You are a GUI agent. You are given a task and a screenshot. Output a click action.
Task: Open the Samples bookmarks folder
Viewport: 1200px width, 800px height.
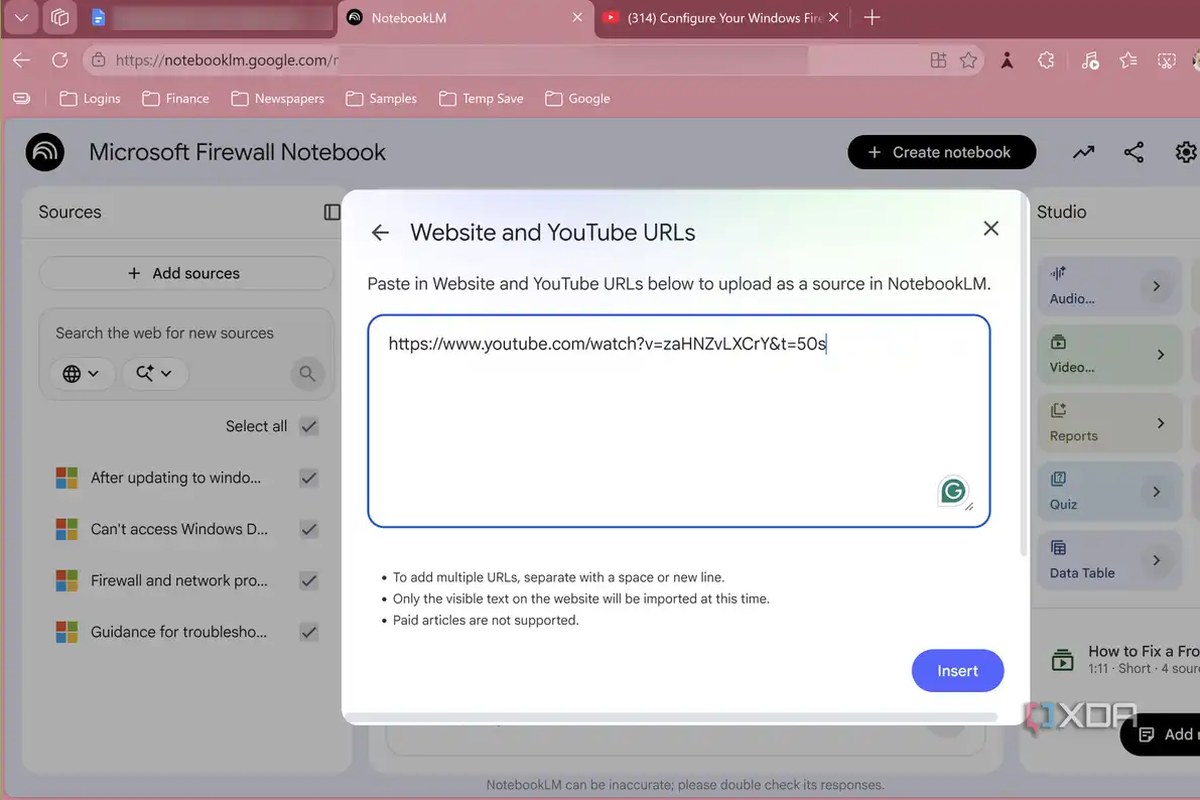click(x=381, y=98)
